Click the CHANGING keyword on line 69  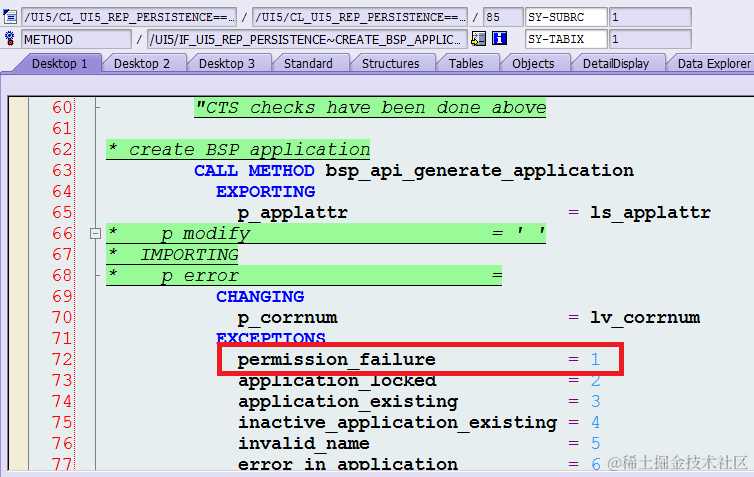[260, 297]
